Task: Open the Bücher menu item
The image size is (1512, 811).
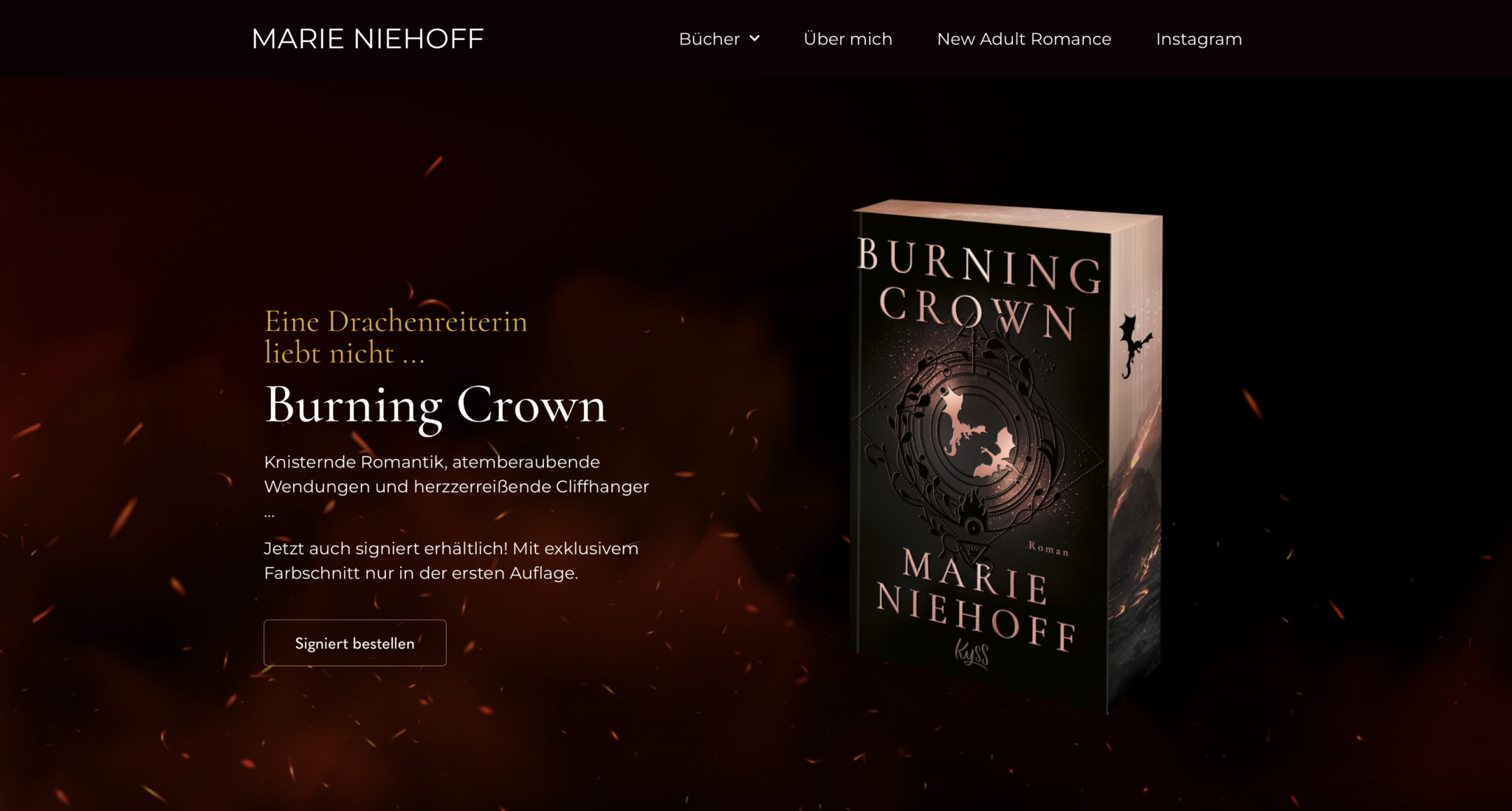Action: point(709,38)
